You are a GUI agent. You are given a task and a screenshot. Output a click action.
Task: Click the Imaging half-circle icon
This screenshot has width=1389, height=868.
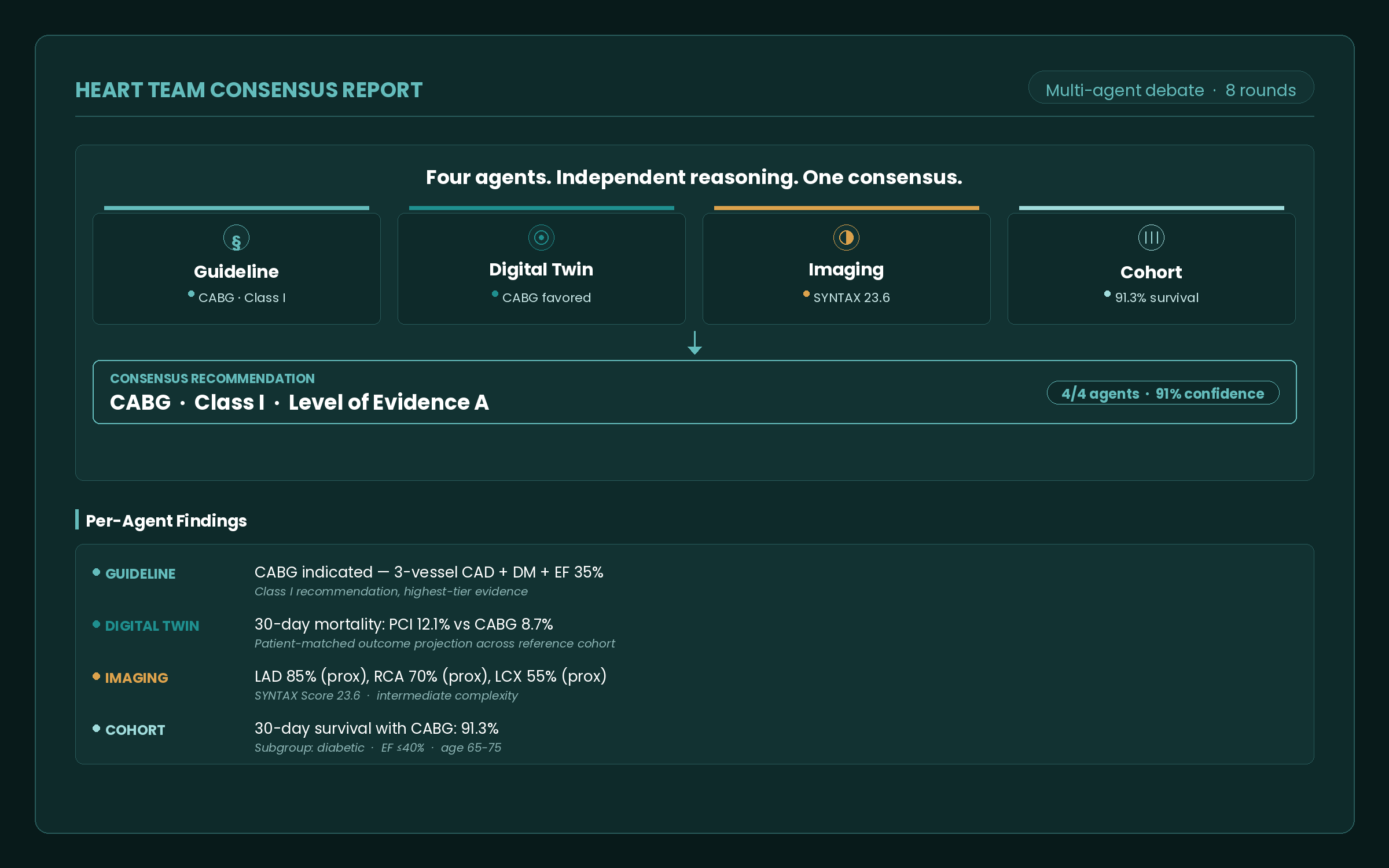(846, 237)
